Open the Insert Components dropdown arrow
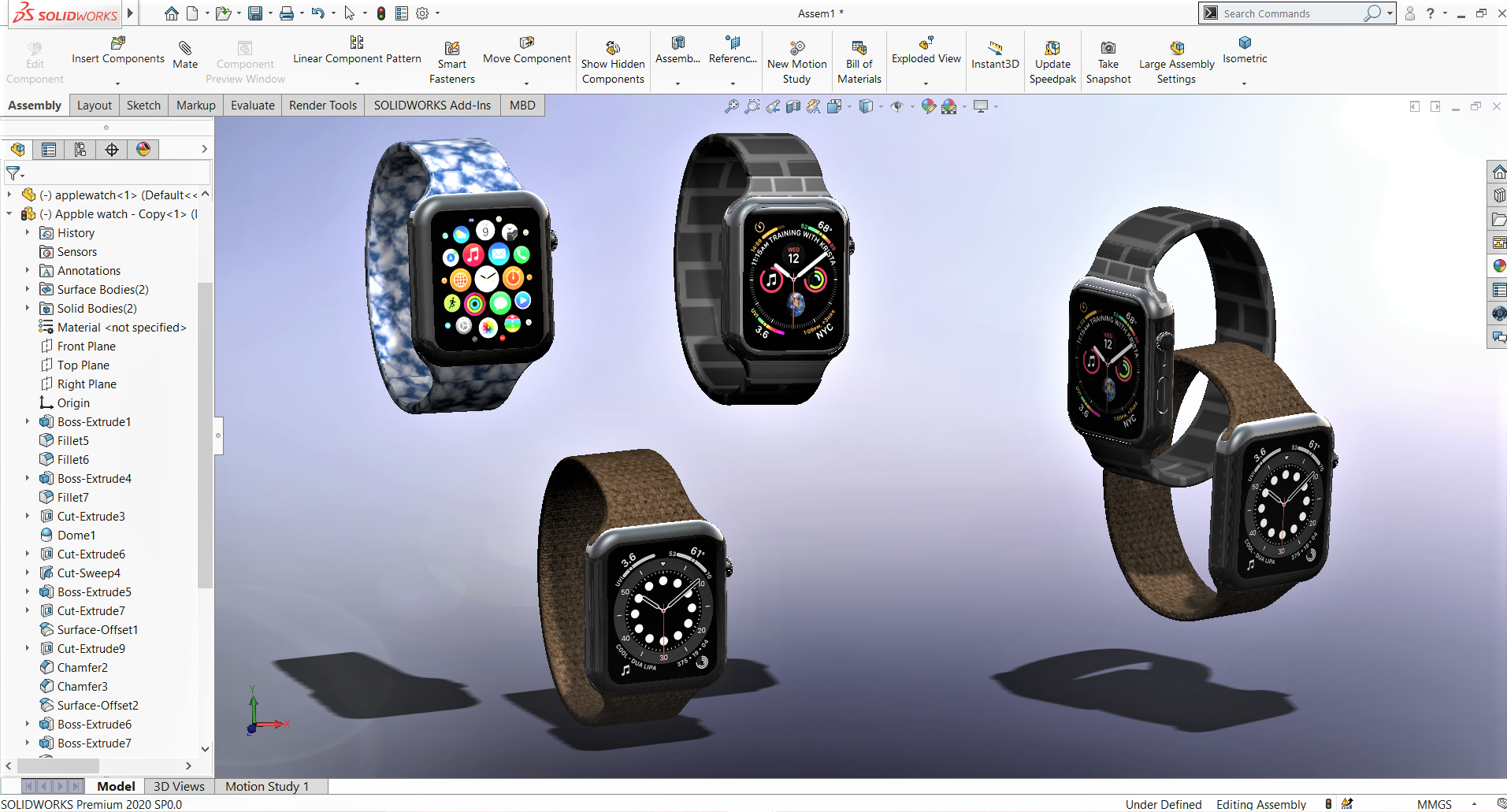This screenshot has height=812, width=1507. pos(118,83)
